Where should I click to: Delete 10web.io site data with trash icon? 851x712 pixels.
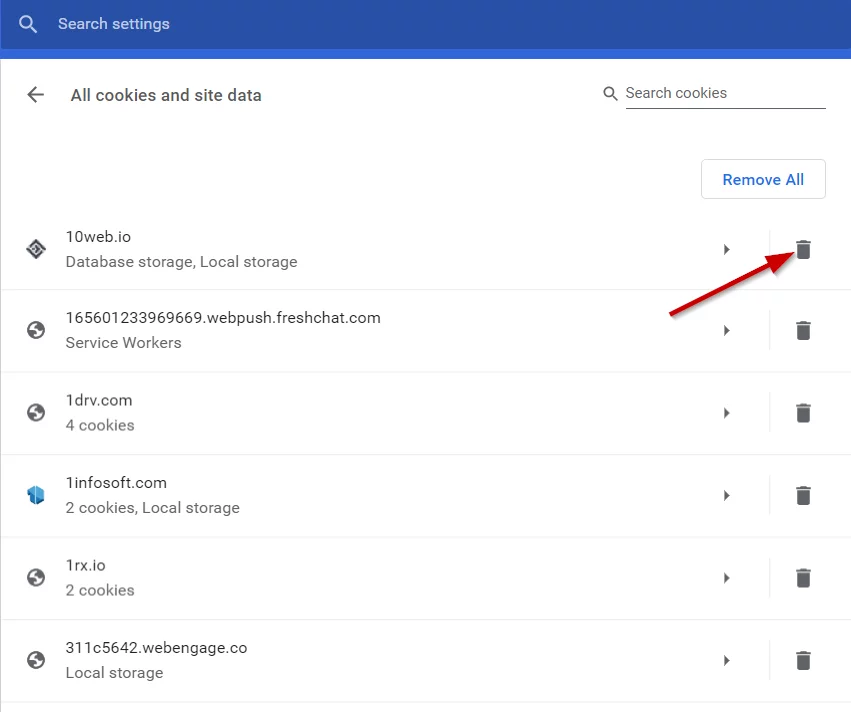pos(803,249)
